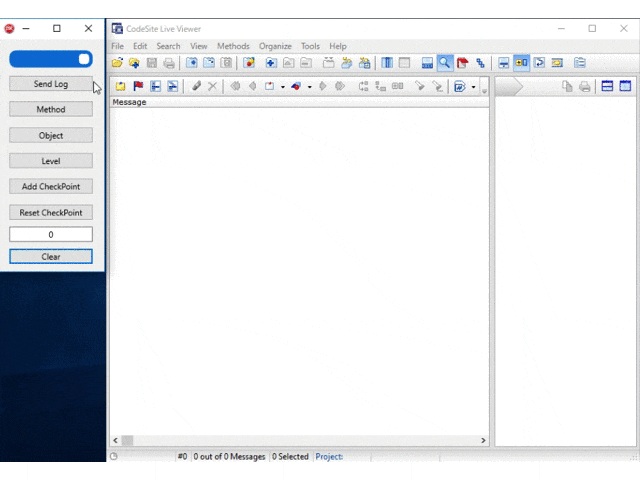Click the blue tag icon before dropdown arrow
Image resolution: width=640 pixels, height=480 pixels.
(460, 87)
